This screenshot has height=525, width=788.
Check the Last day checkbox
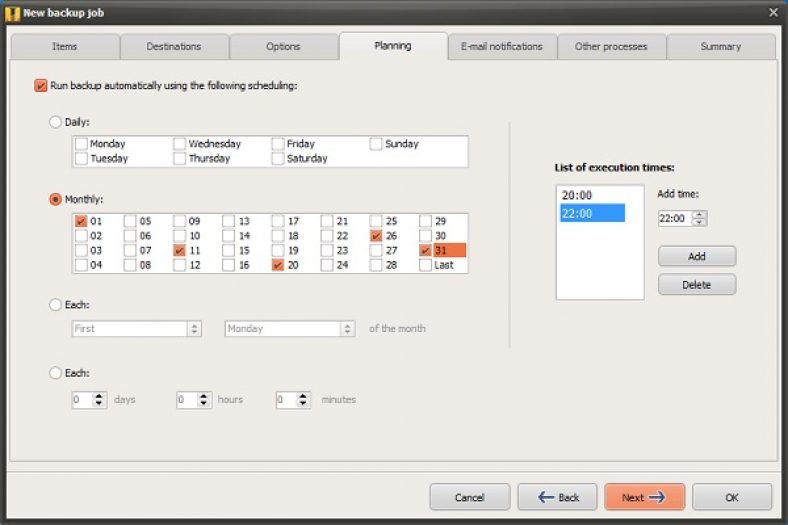(425, 265)
